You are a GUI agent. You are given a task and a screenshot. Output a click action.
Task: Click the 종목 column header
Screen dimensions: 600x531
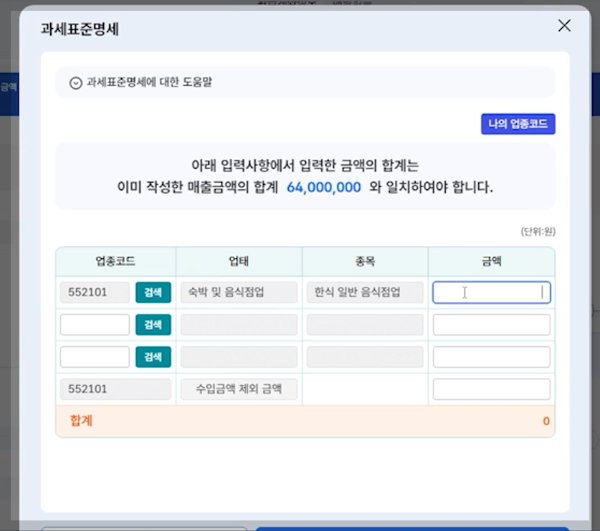pyautogui.click(x=365, y=261)
